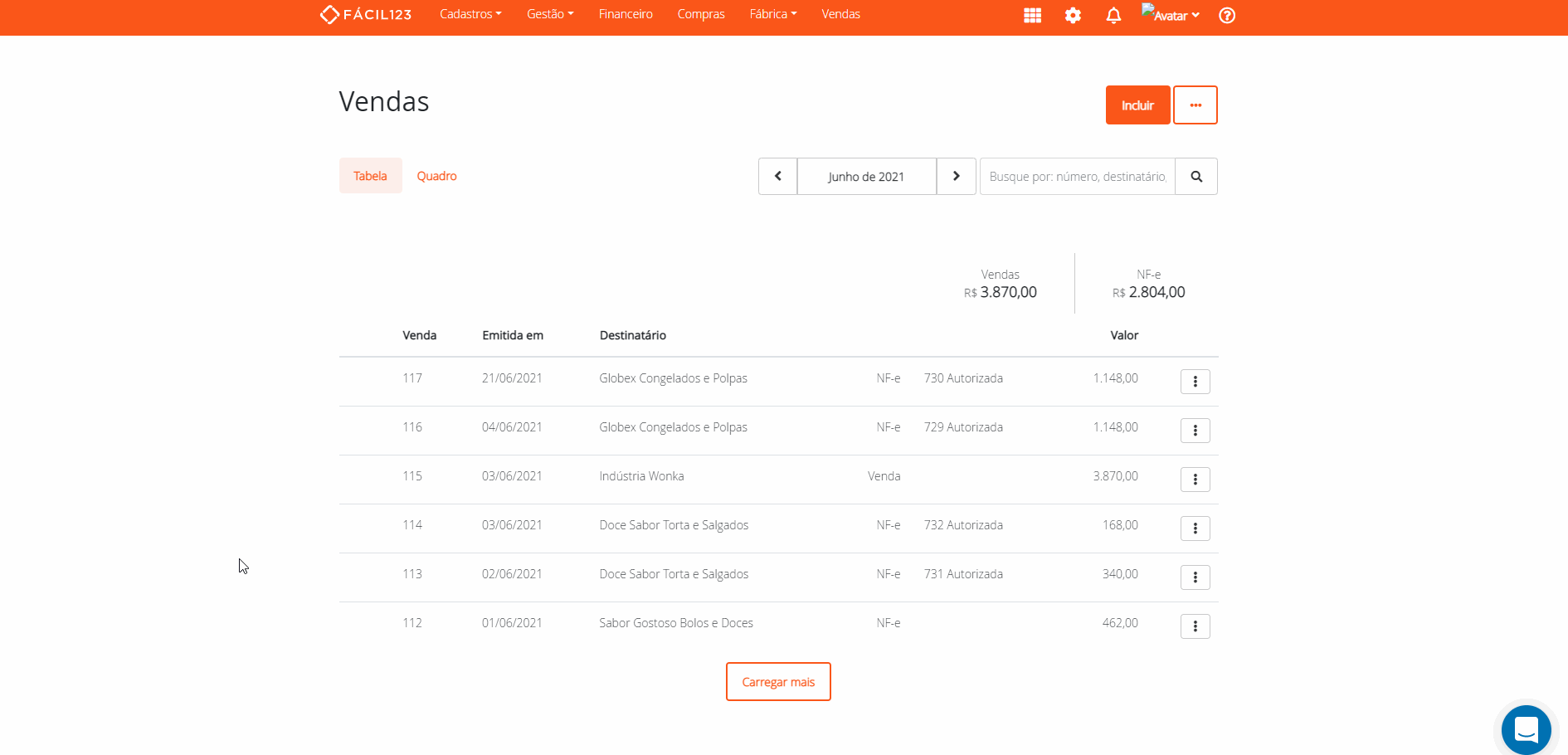Open settings gear in top bar
This screenshot has height=755, width=1568.
point(1073,15)
